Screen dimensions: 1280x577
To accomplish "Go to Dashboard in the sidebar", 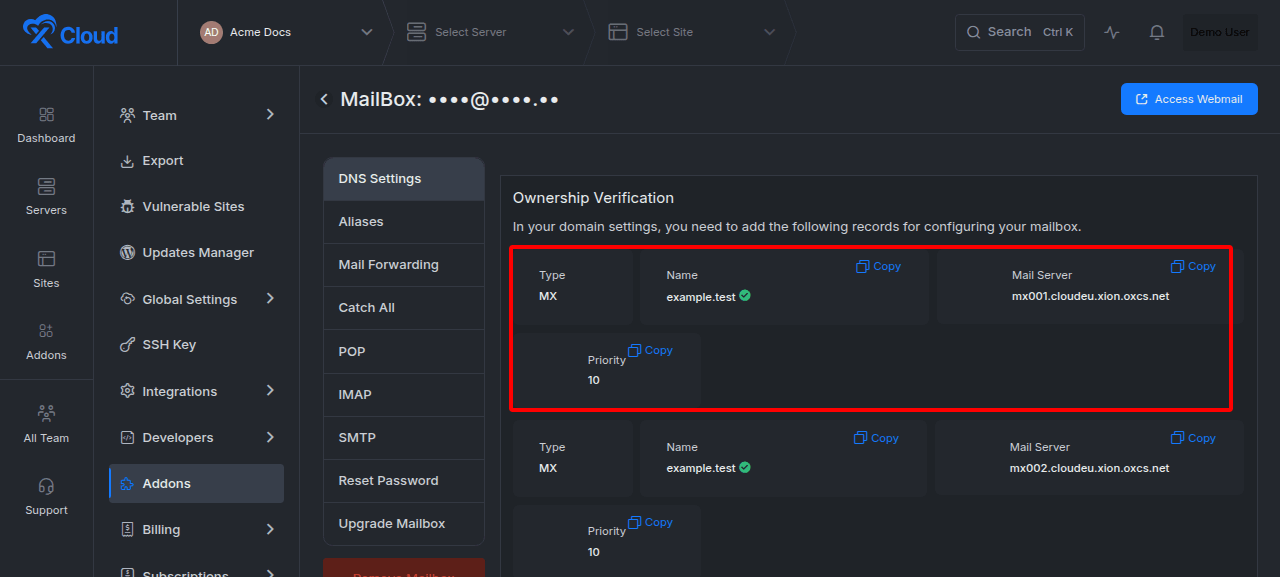I will pyautogui.click(x=46, y=125).
